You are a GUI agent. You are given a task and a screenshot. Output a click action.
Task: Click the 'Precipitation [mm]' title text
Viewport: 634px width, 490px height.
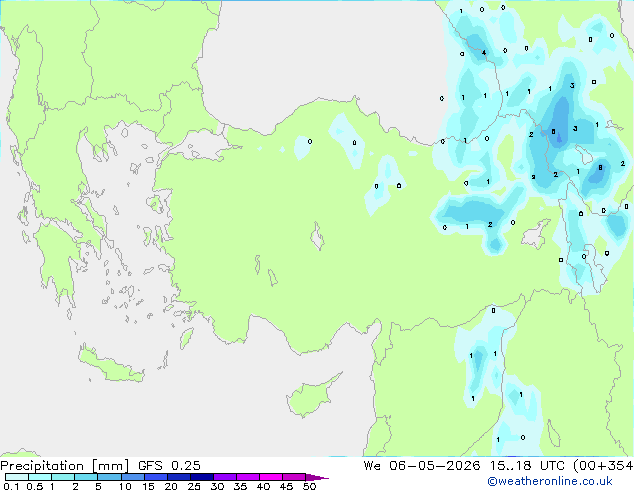point(65,466)
